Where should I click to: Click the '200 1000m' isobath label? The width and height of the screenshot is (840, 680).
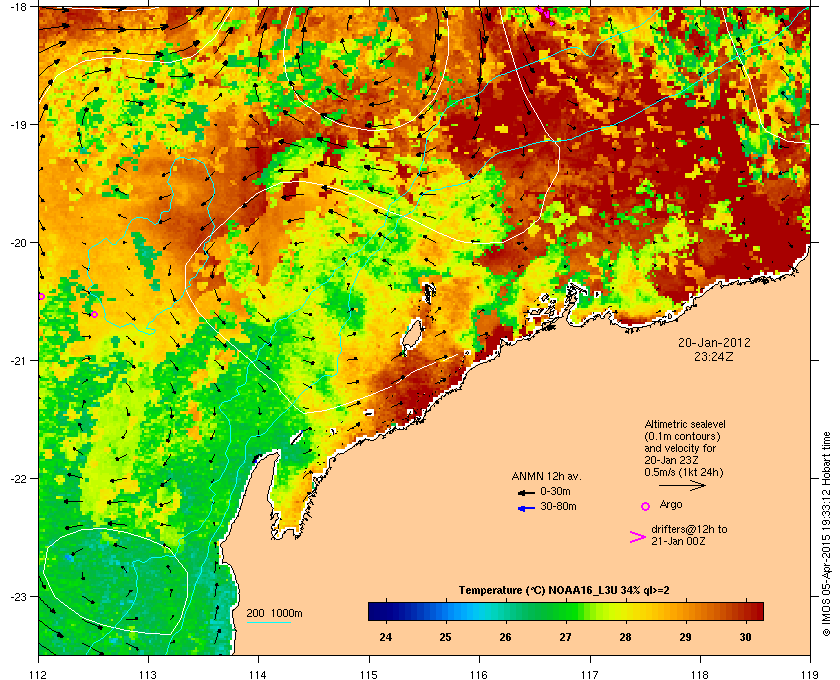point(274,614)
